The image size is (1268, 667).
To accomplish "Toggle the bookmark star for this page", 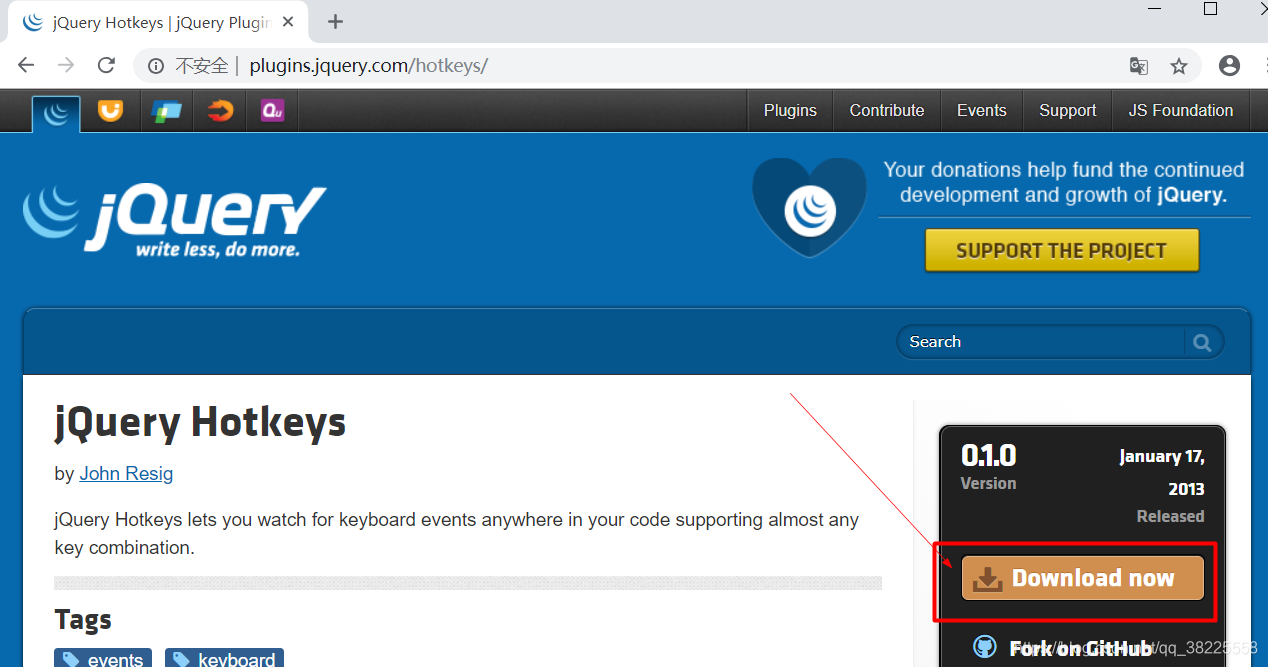I will 1179,65.
